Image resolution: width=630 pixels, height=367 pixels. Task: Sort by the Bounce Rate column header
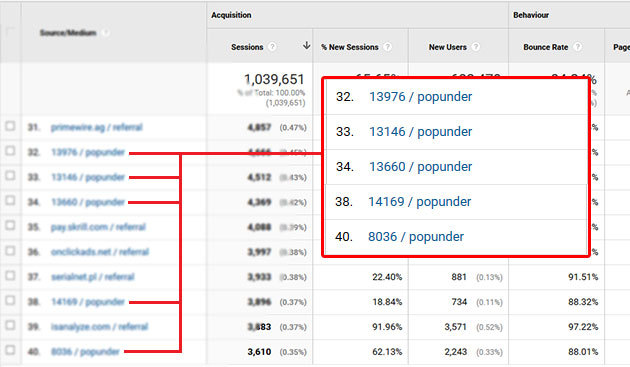point(546,47)
